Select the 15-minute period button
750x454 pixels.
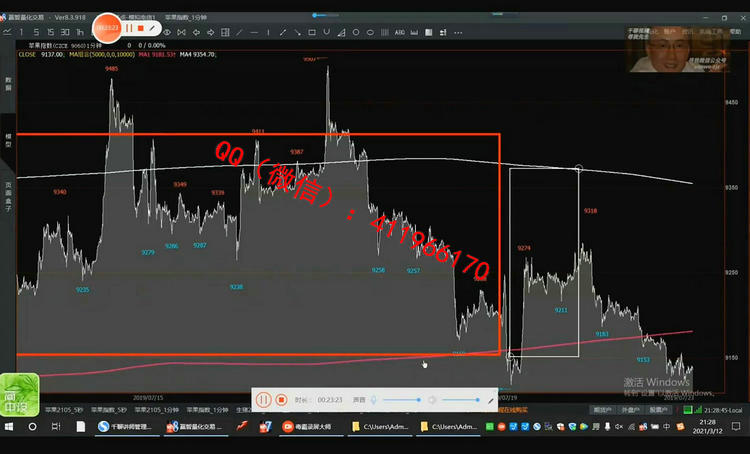[50, 32]
